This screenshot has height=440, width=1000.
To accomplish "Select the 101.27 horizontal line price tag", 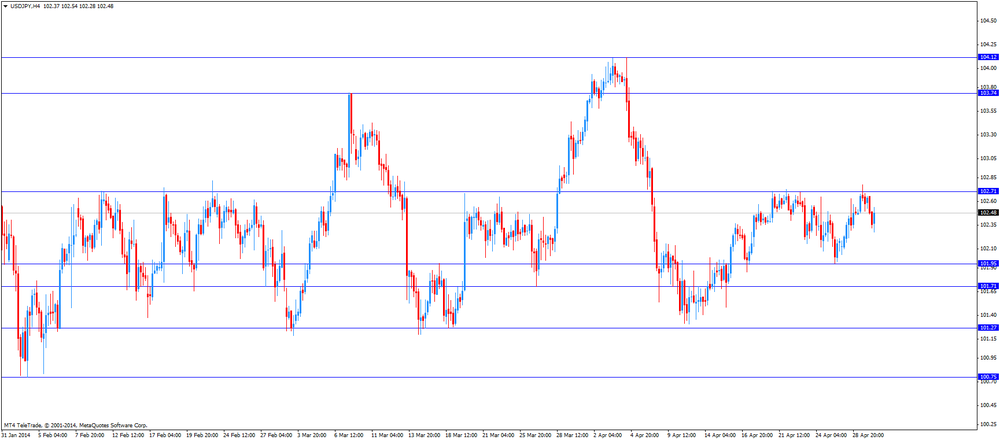I will click(987, 328).
